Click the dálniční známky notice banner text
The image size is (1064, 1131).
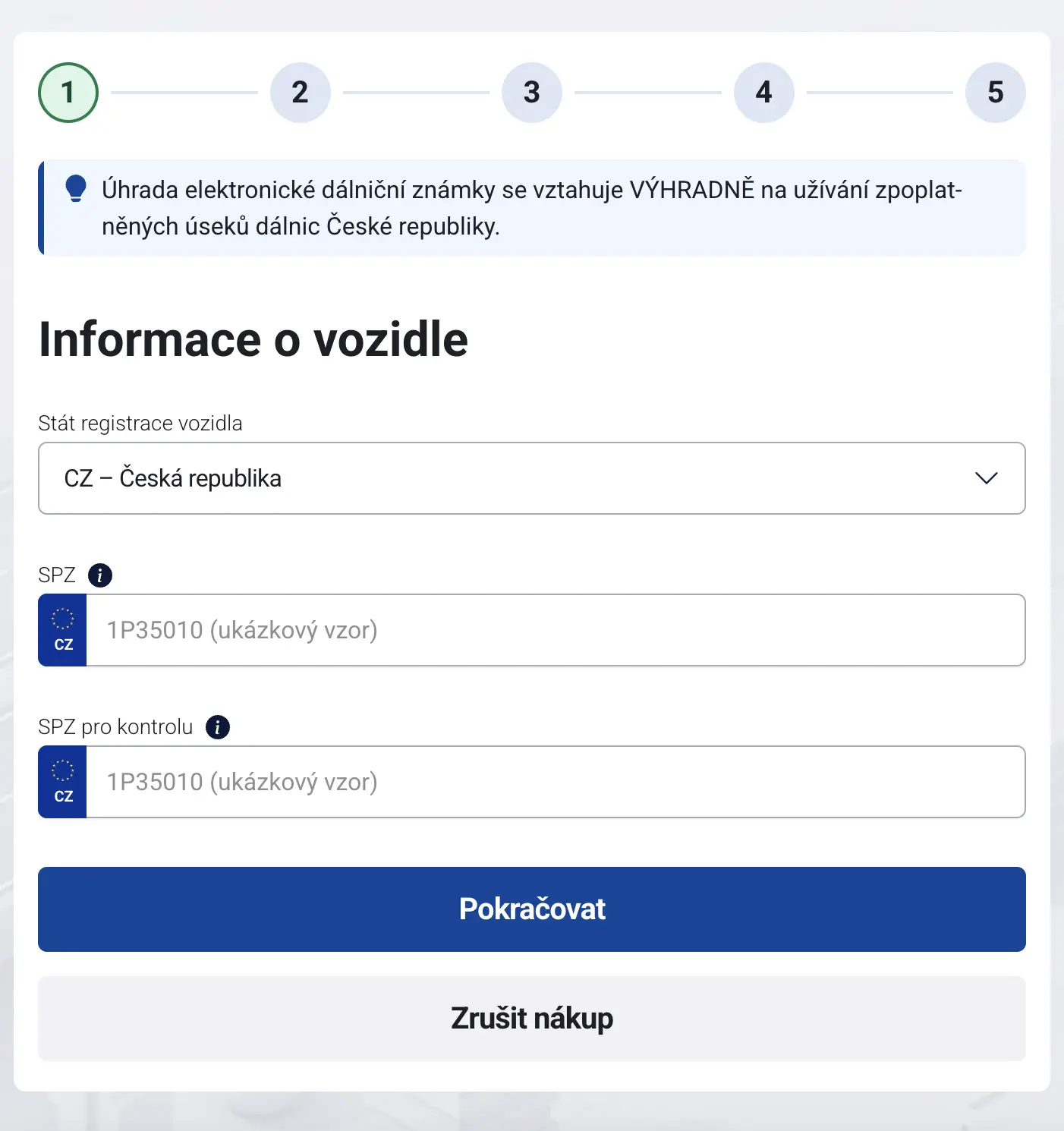tap(532, 208)
